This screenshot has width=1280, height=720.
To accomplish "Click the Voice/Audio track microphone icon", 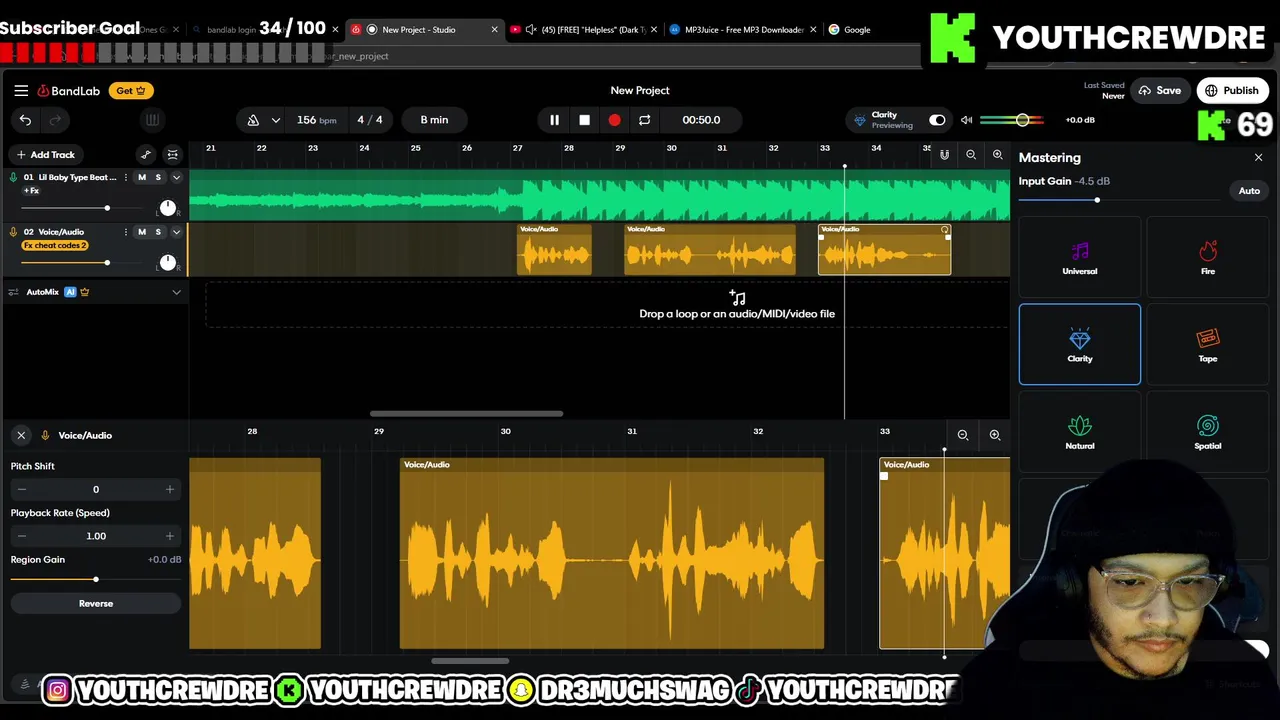I will [13, 232].
